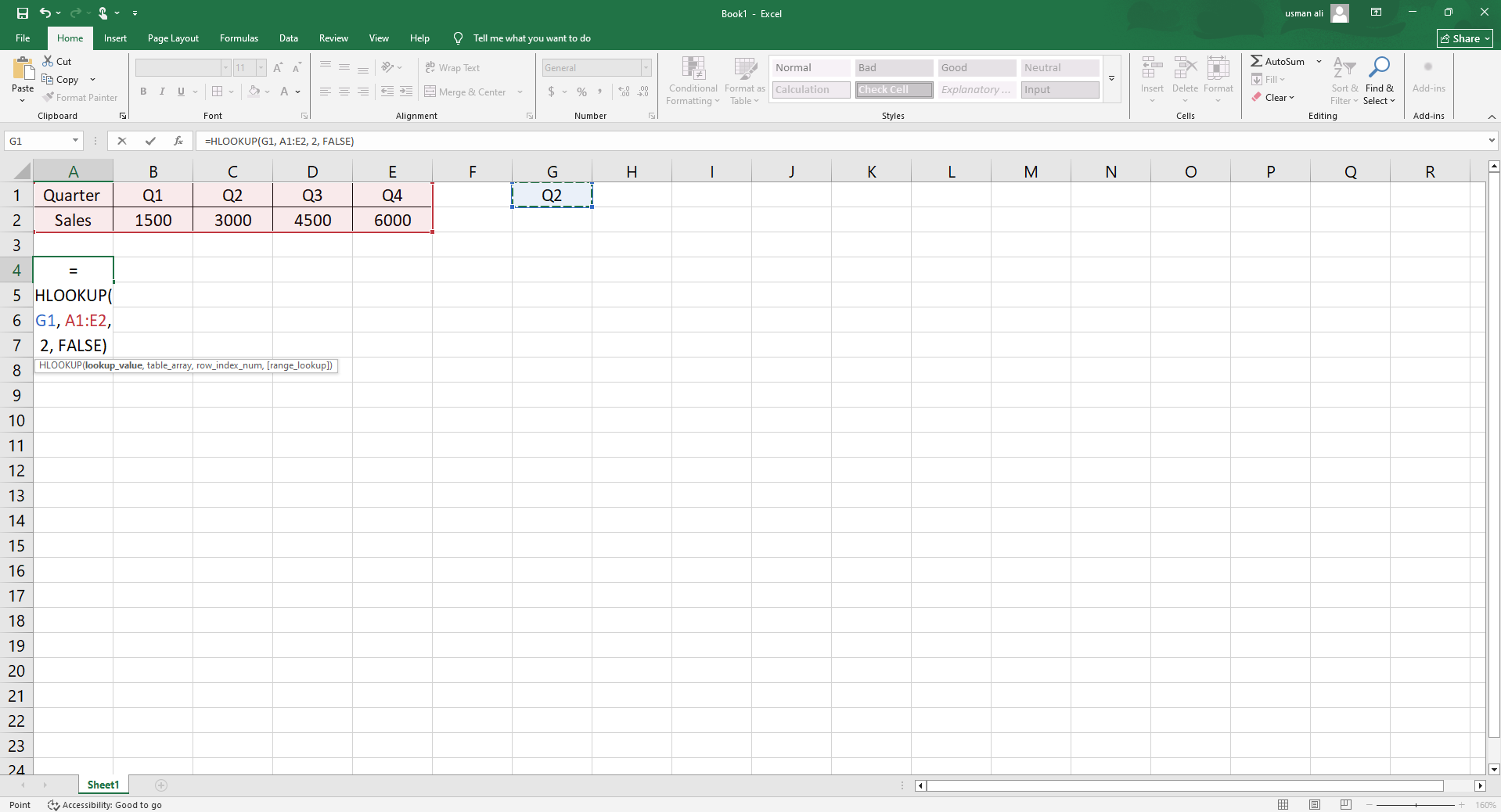The height and width of the screenshot is (812, 1501).
Task: Toggle Align Right alignment
Action: tap(363, 92)
